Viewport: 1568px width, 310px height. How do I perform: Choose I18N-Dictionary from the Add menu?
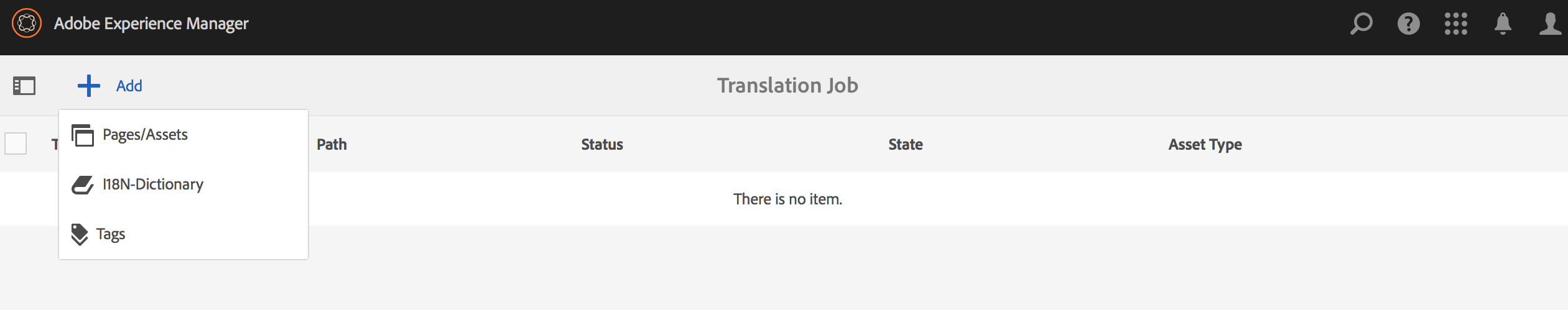(153, 185)
